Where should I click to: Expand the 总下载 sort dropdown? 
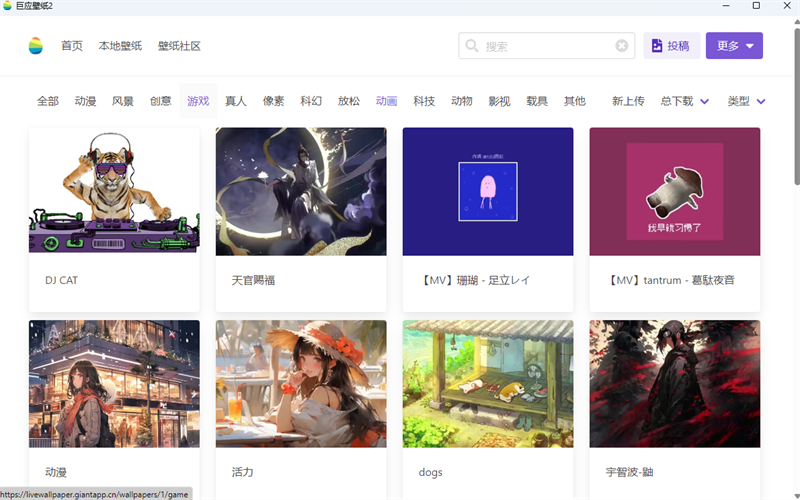(685, 101)
